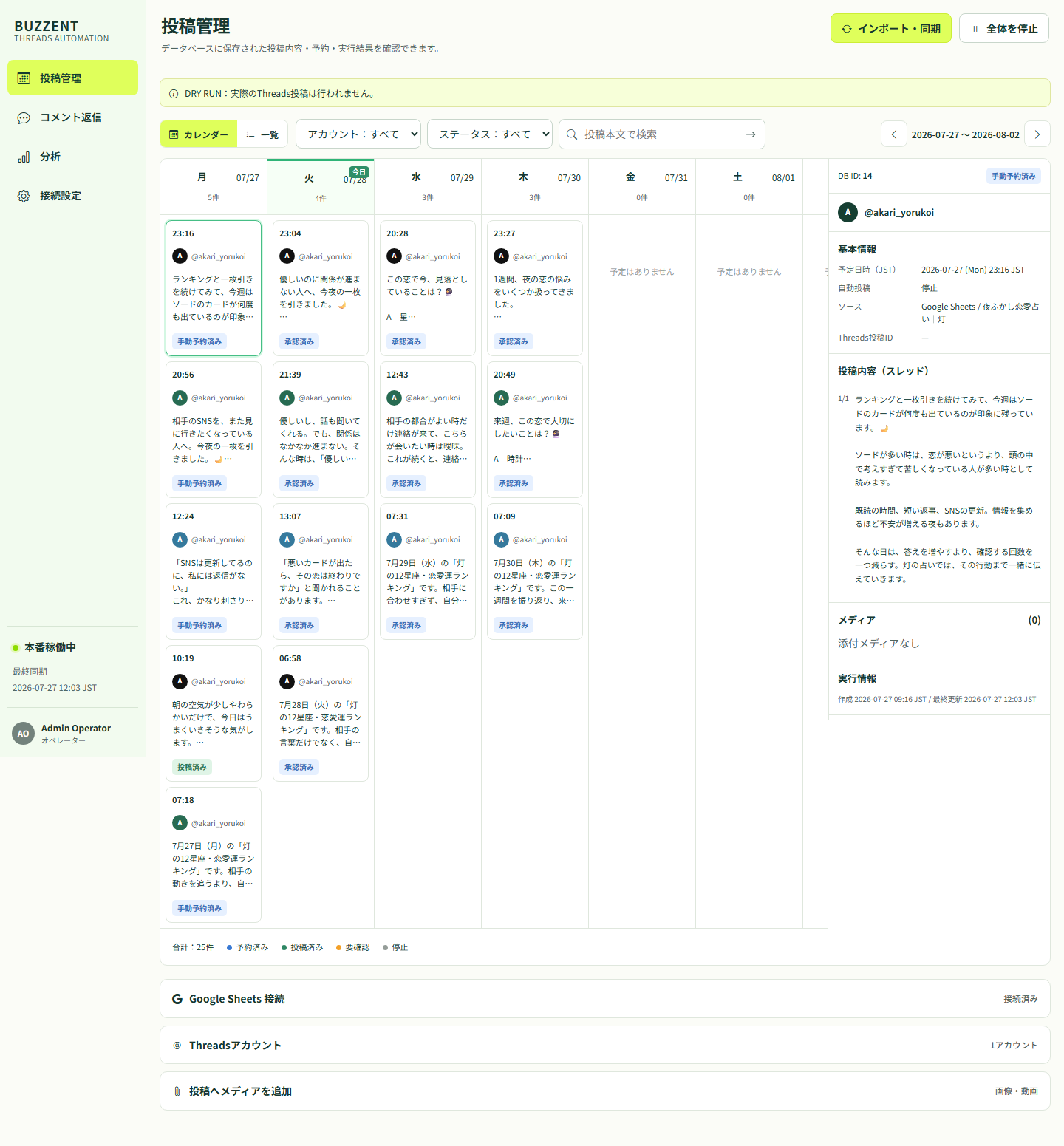1064x1146 pixels.
Task: Switch to the 一覧 list view
Action: click(262, 134)
